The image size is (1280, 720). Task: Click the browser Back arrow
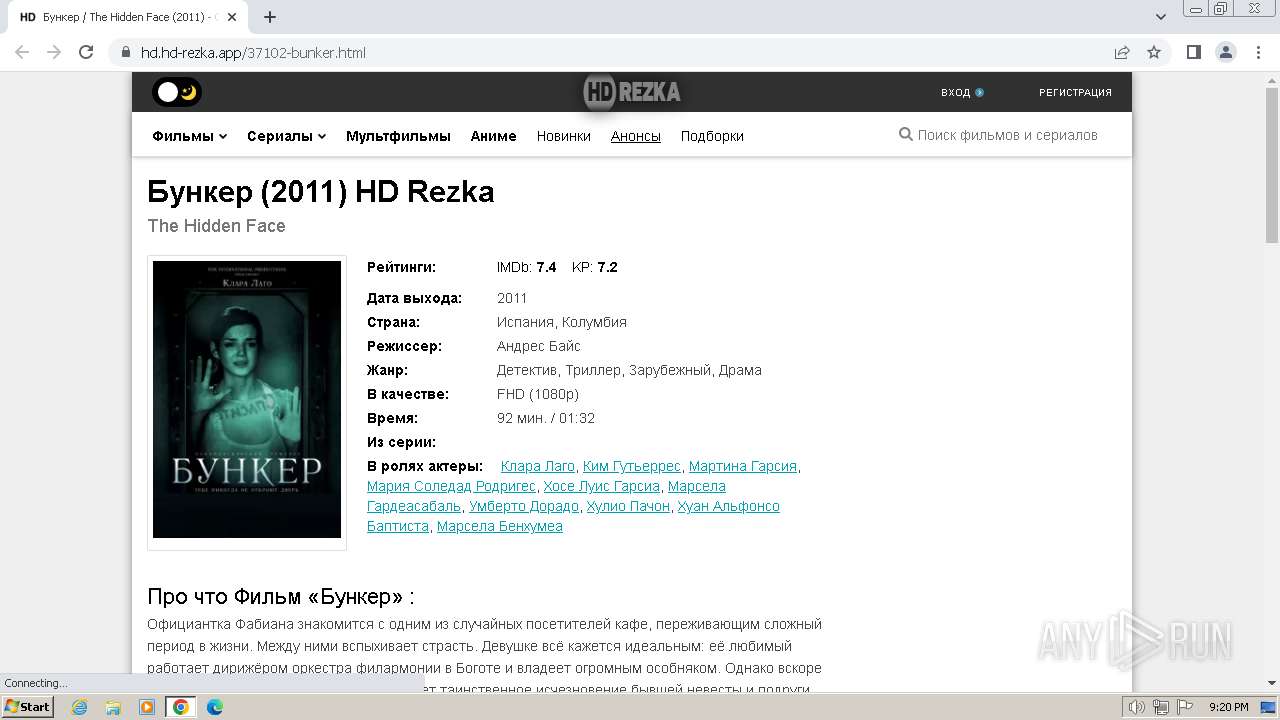pos(22,52)
